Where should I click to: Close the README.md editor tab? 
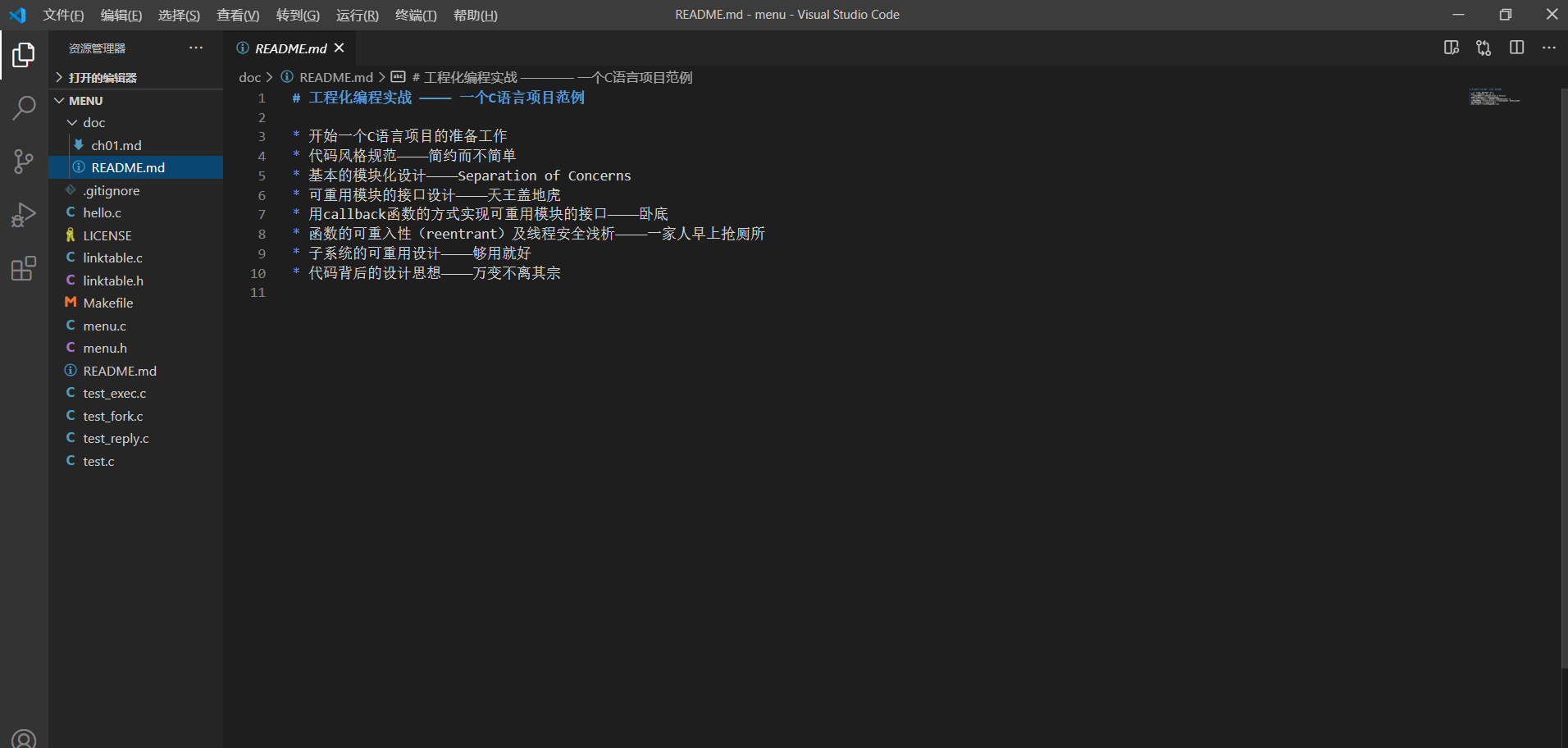[340, 48]
